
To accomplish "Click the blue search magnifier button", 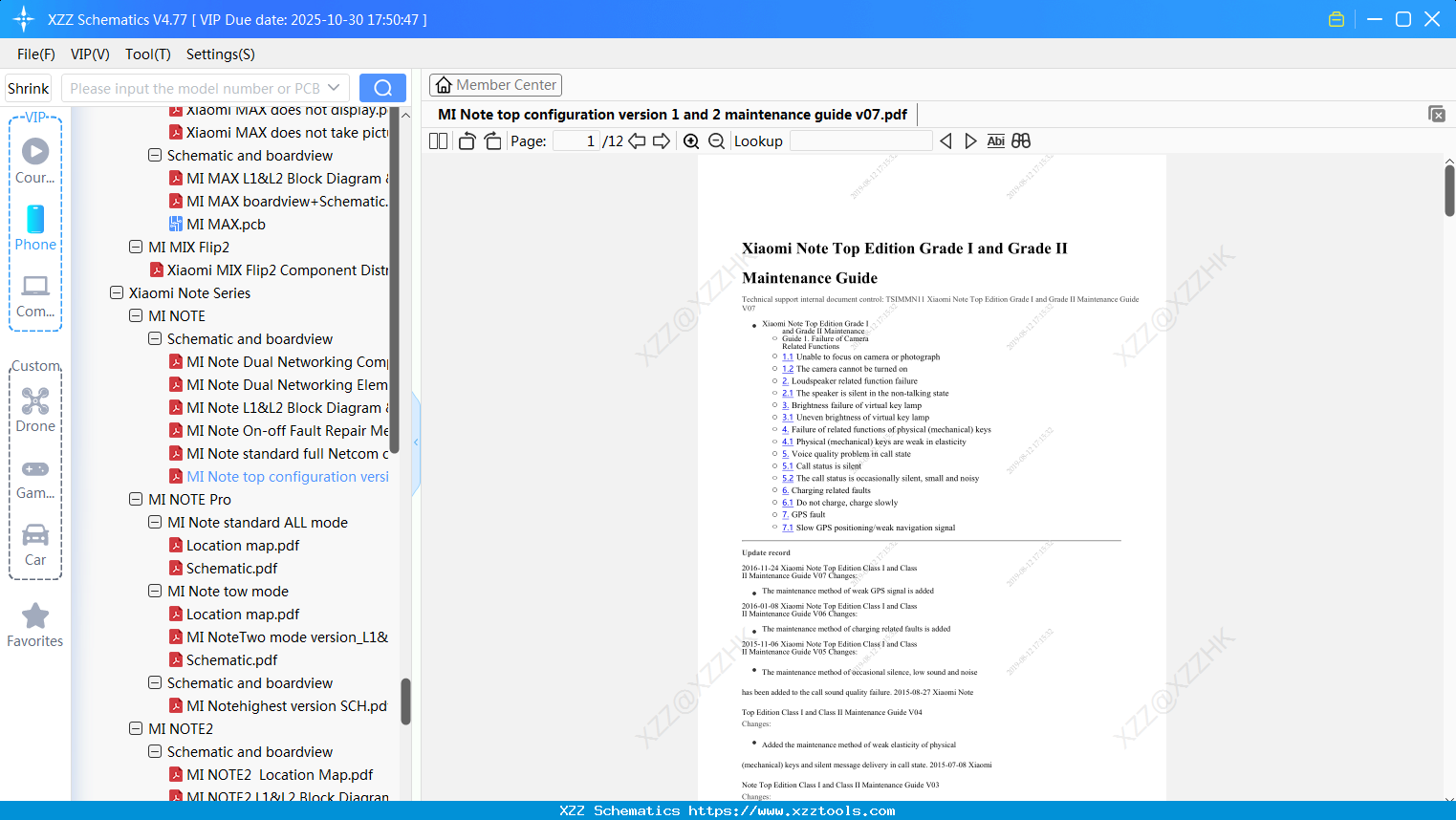I will point(382,88).
